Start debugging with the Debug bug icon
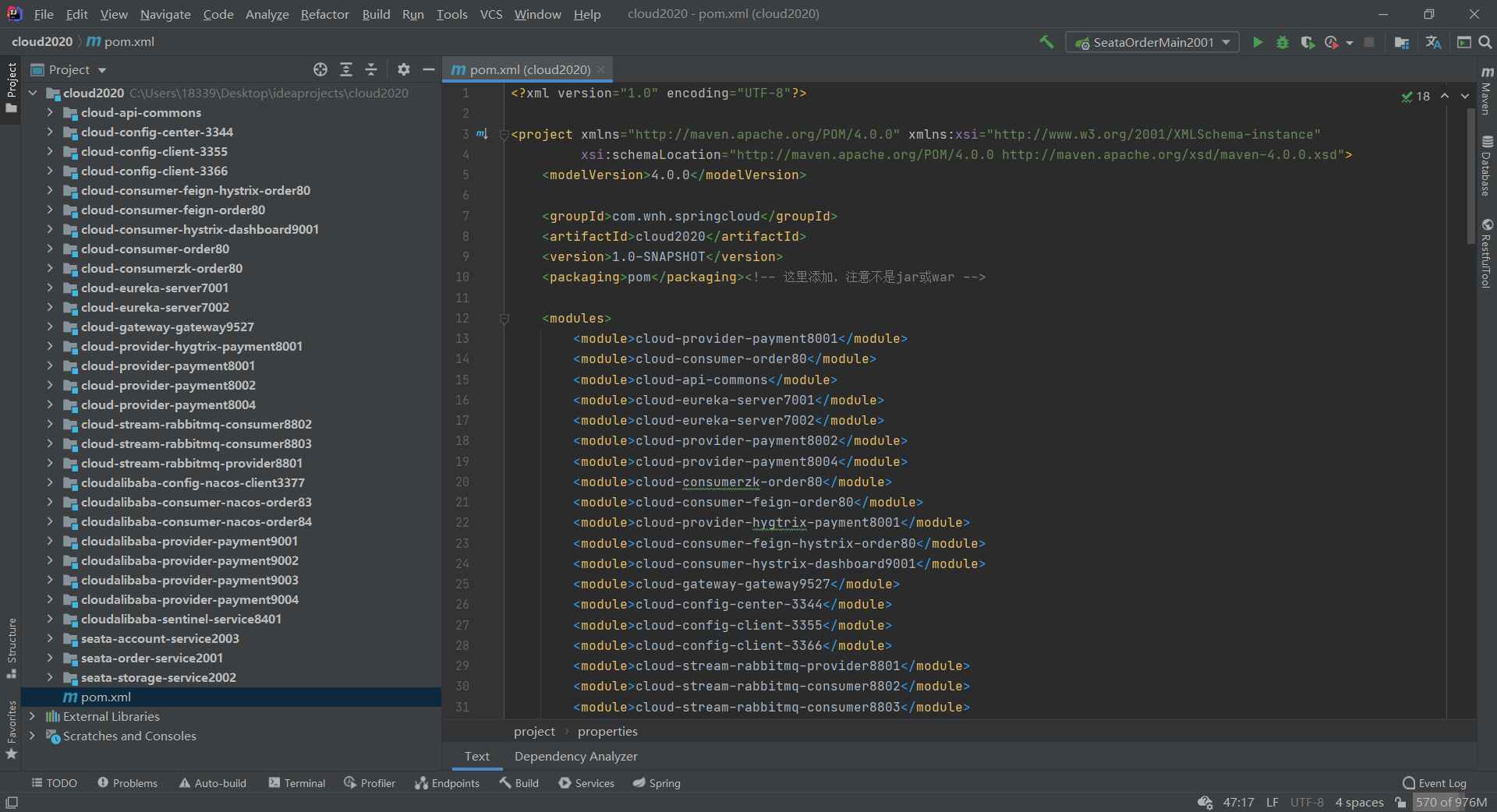Viewport: 1497px width, 812px height. coord(1283,42)
